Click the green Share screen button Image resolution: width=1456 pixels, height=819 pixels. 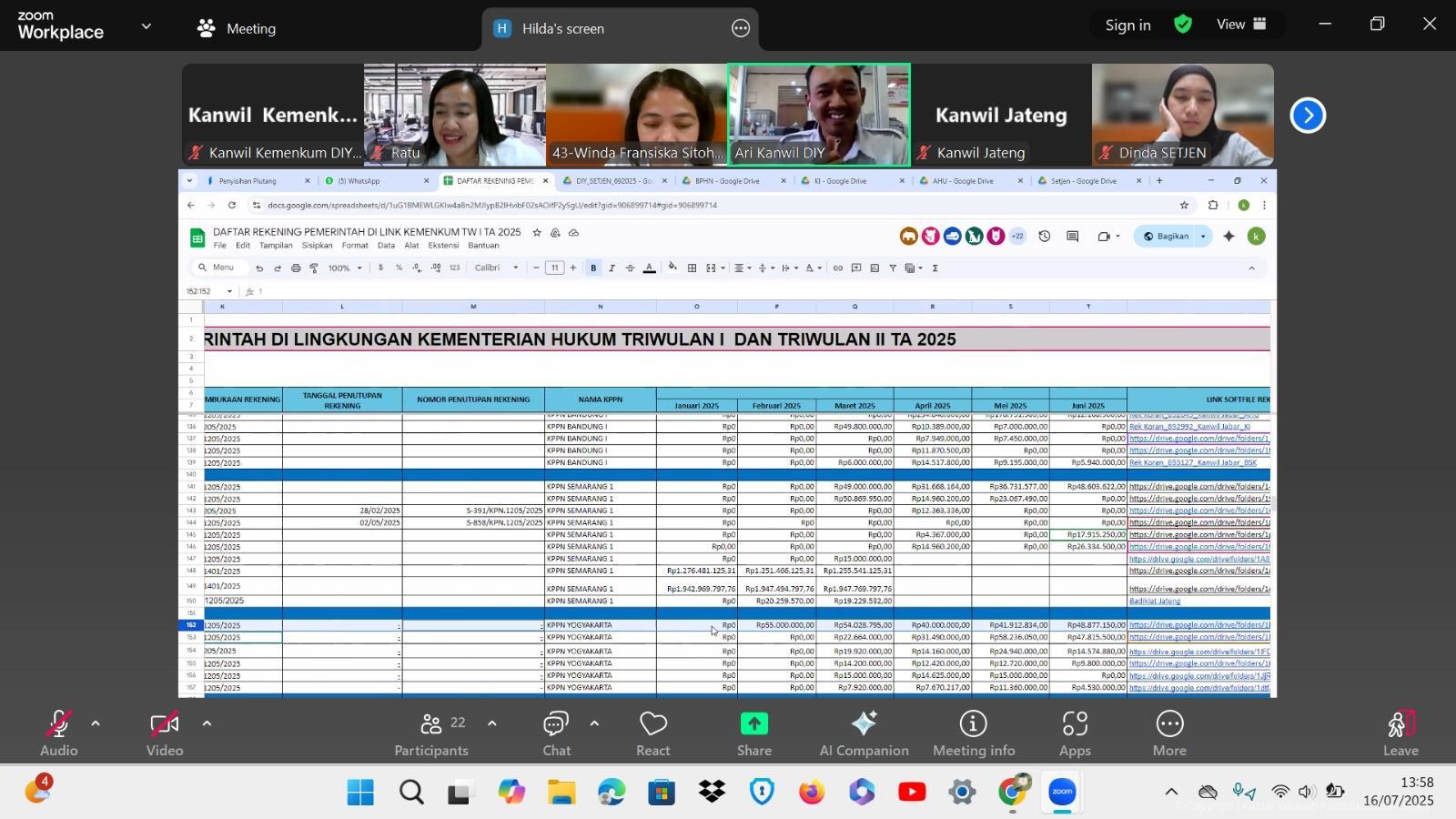click(x=753, y=733)
